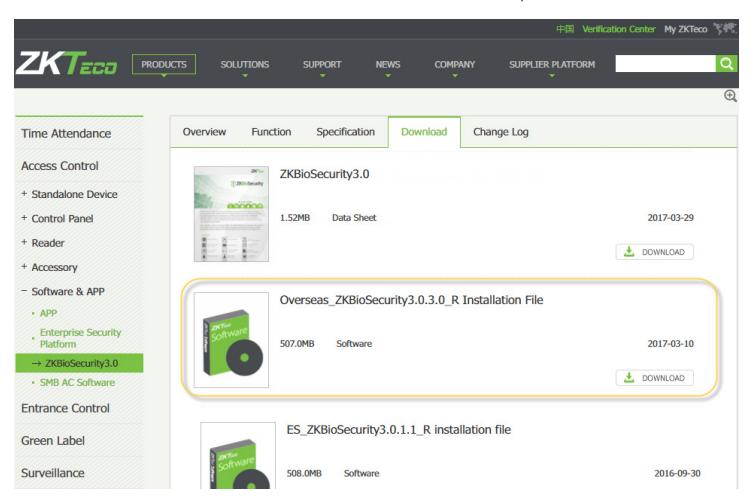Expand the Standalone Device section

pyautogui.click(x=74, y=194)
